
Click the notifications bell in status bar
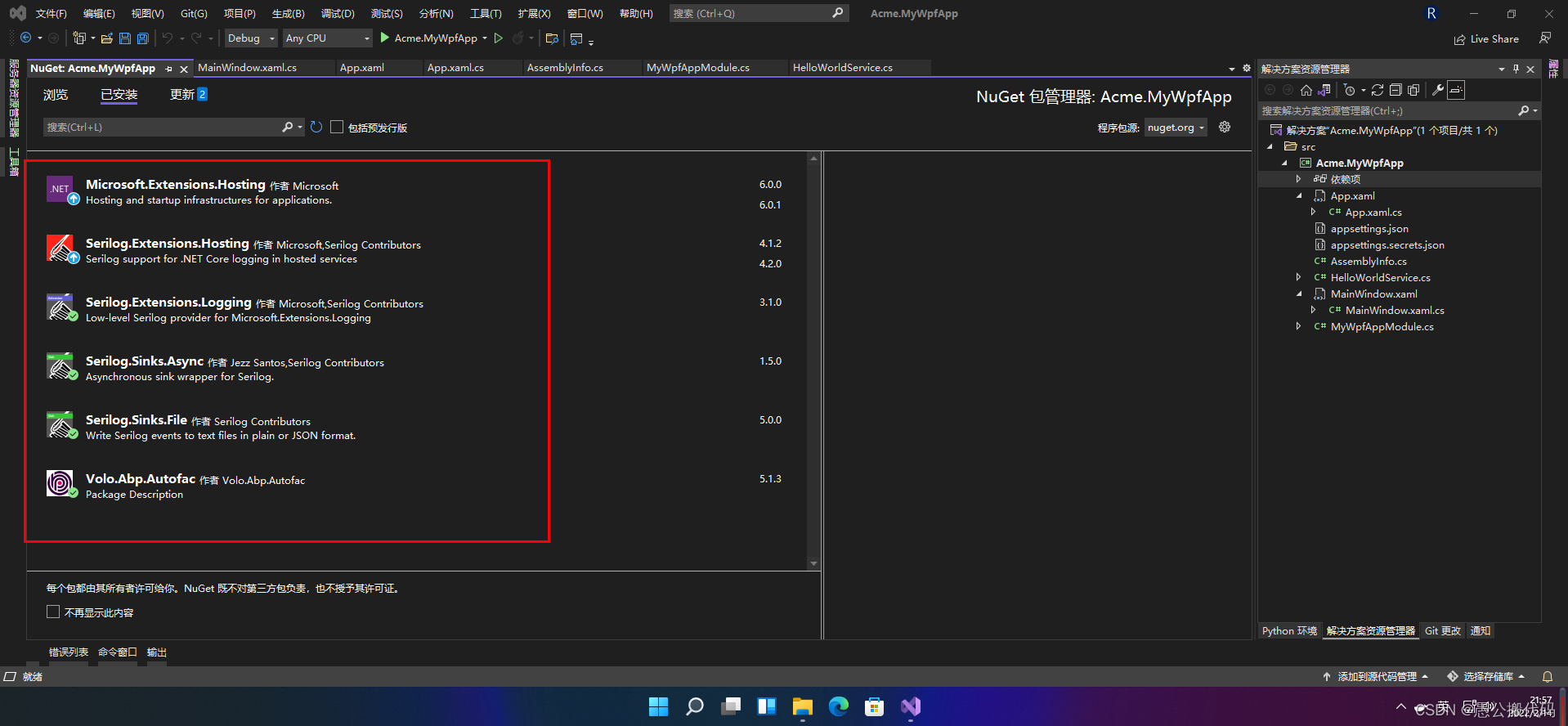(1547, 676)
